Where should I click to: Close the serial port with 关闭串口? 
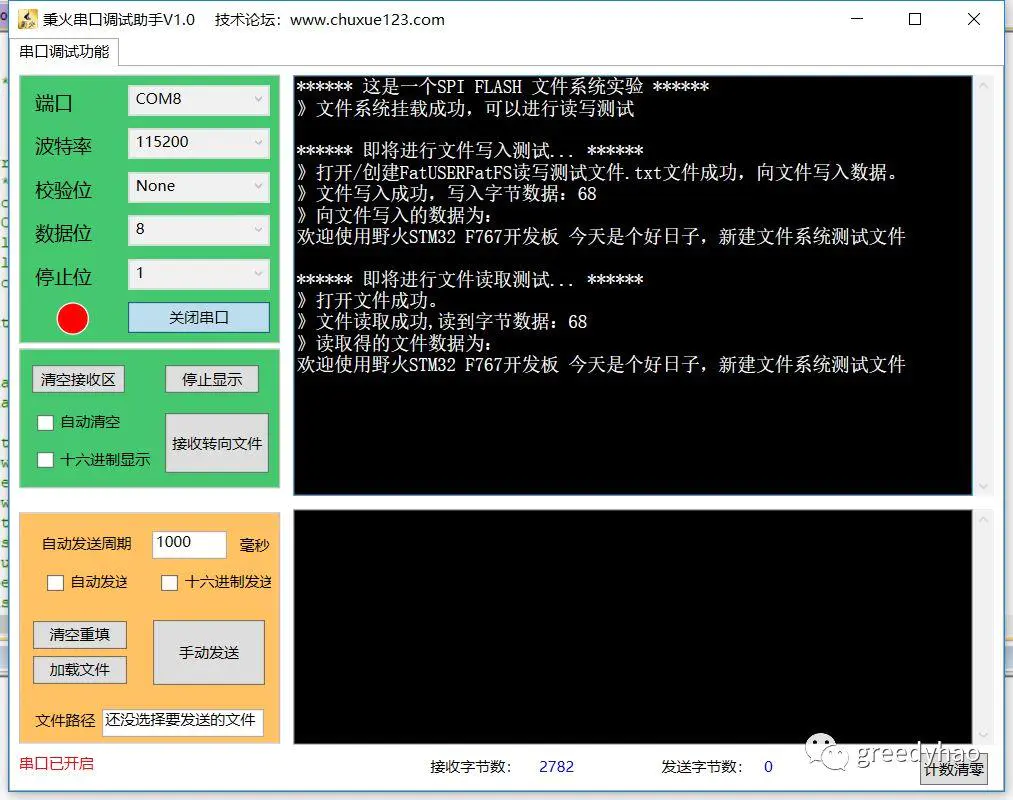click(198, 318)
